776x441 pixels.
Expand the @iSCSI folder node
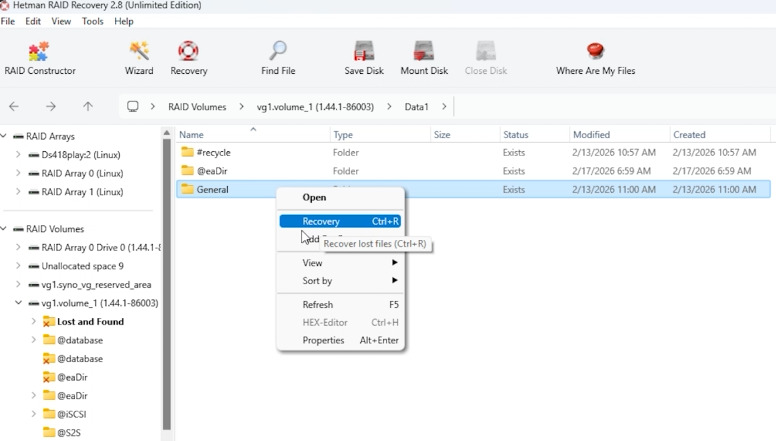[x=34, y=414]
